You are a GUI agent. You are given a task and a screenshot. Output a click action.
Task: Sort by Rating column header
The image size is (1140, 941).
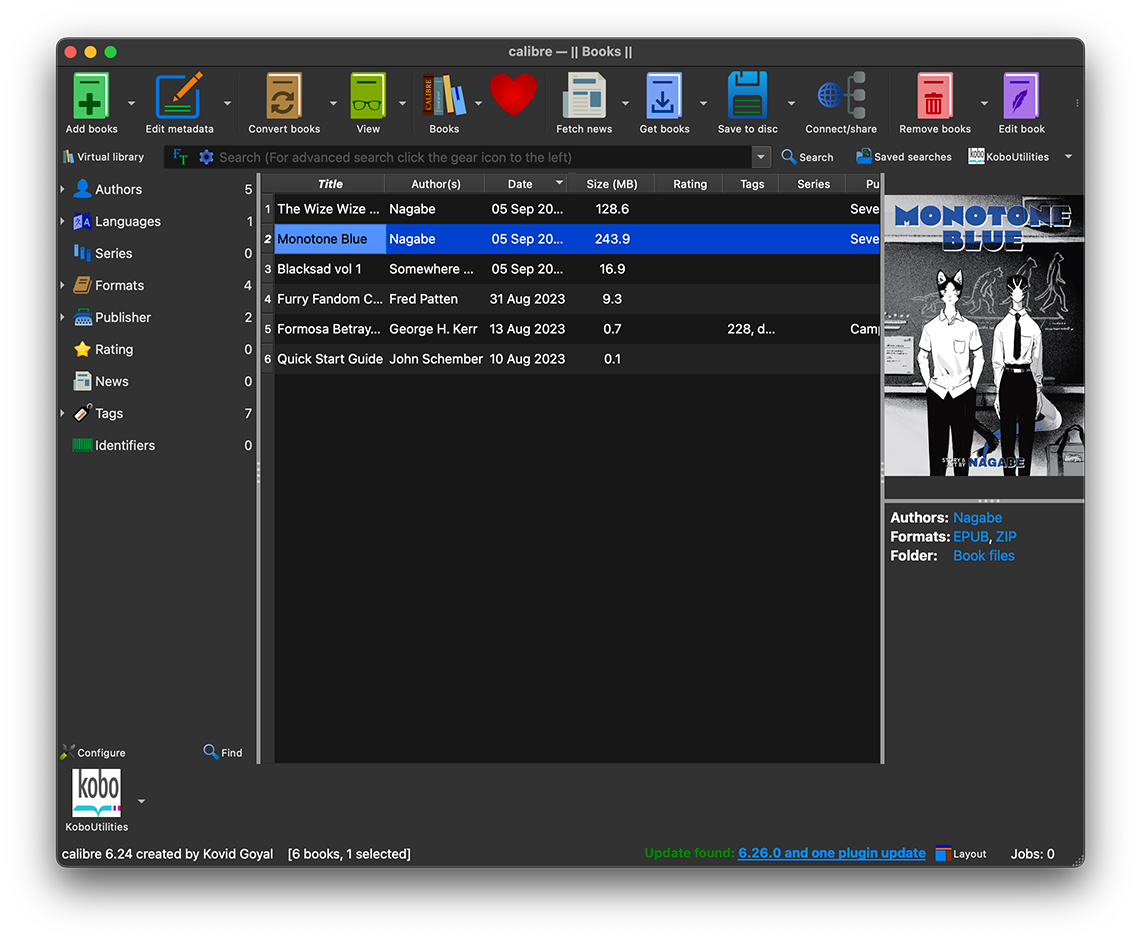pyautogui.click(x=689, y=184)
